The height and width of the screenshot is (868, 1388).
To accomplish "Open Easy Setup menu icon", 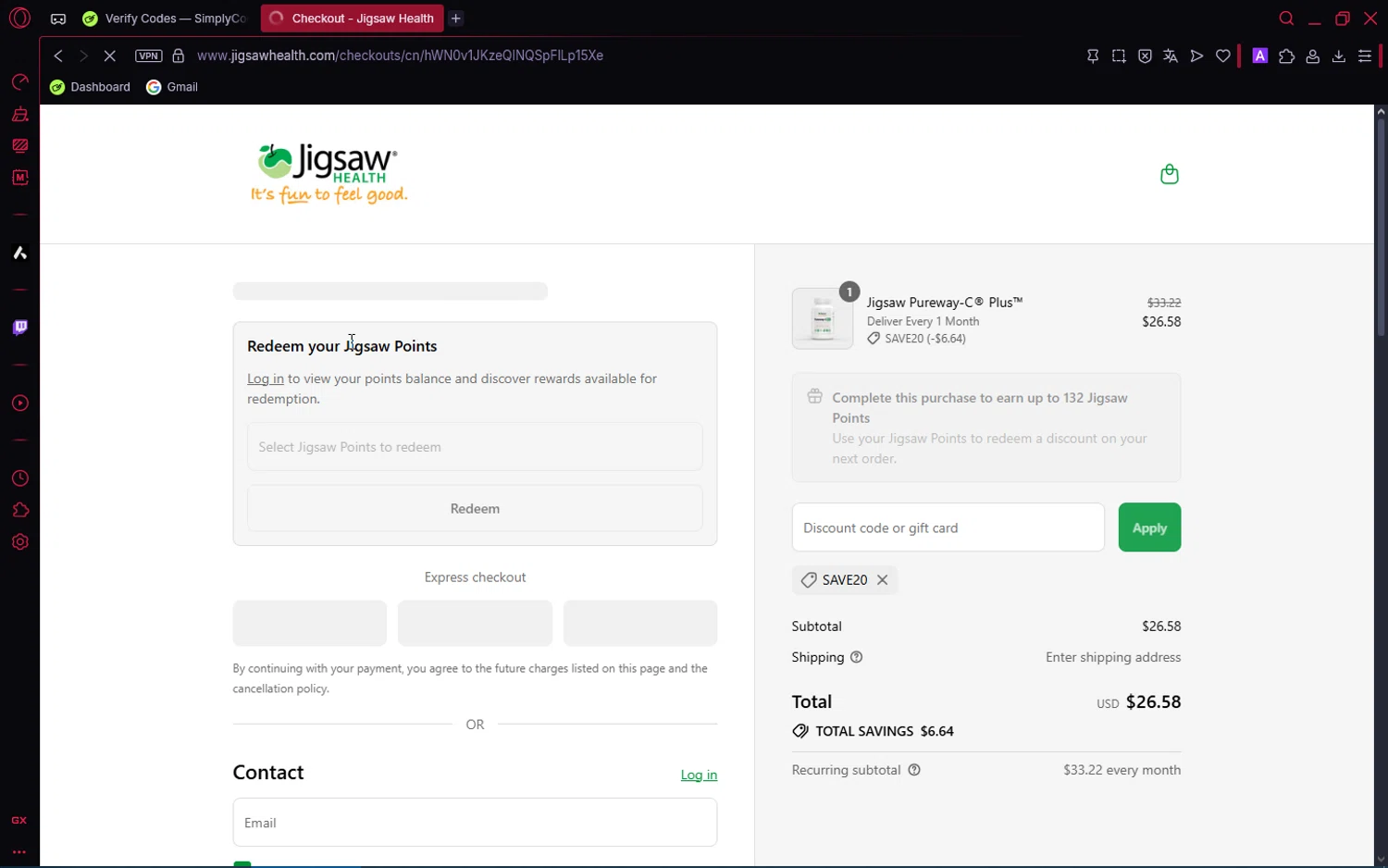I will (1365, 56).
